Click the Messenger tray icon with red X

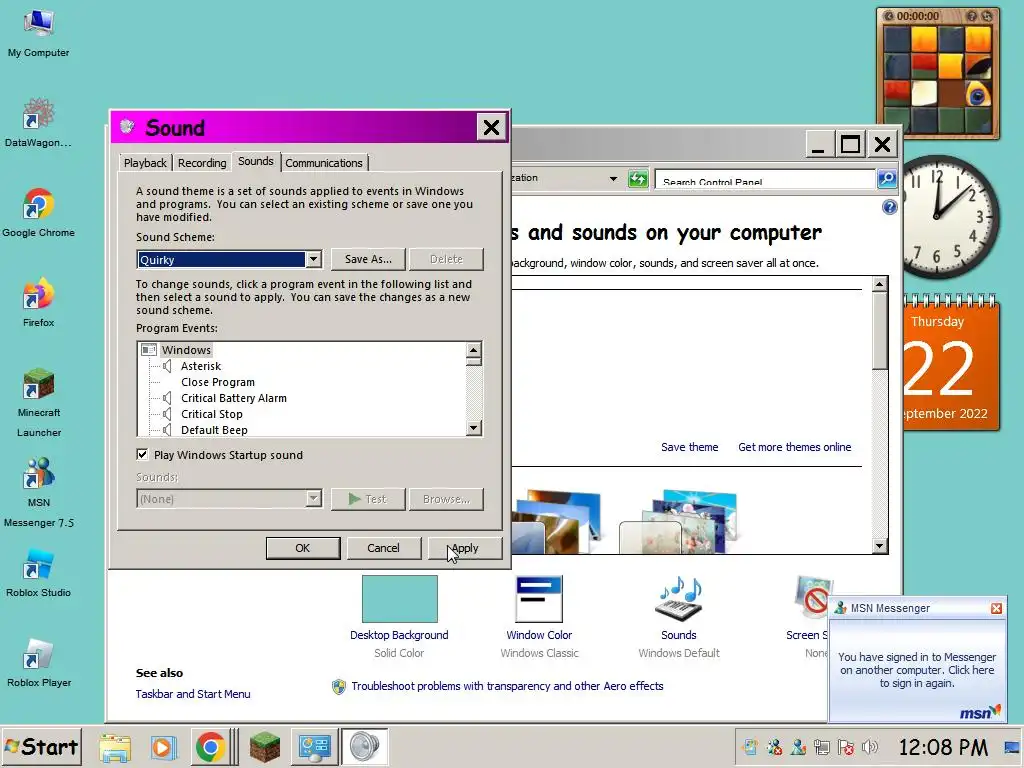[x=775, y=747]
